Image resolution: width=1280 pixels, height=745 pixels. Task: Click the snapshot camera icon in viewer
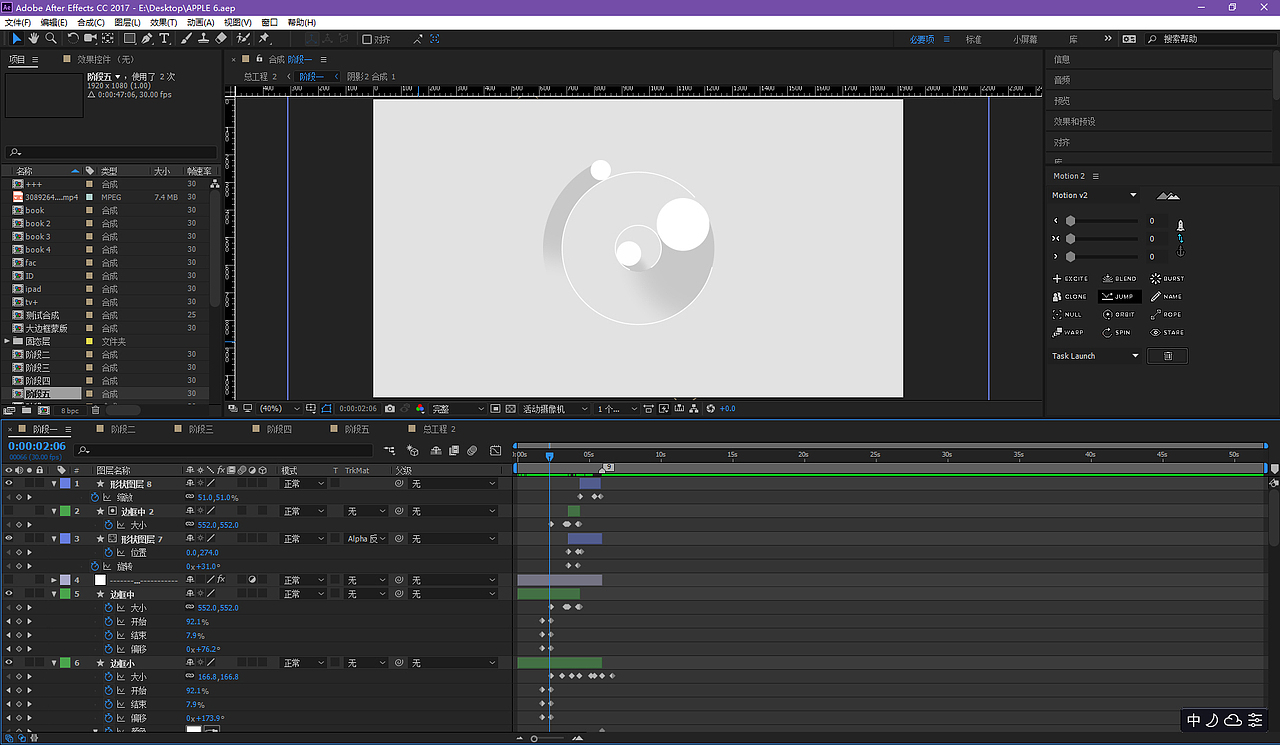pyautogui.click(x=389, y=409)
